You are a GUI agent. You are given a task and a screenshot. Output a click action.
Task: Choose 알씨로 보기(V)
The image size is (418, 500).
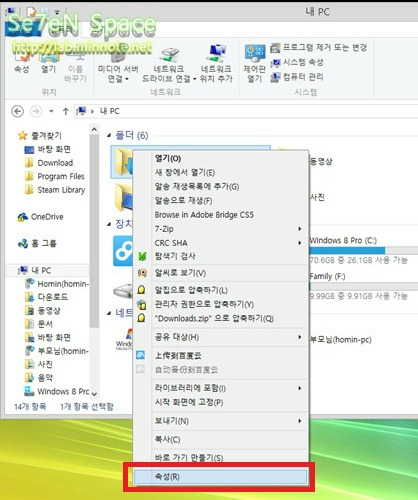[220, 273]
